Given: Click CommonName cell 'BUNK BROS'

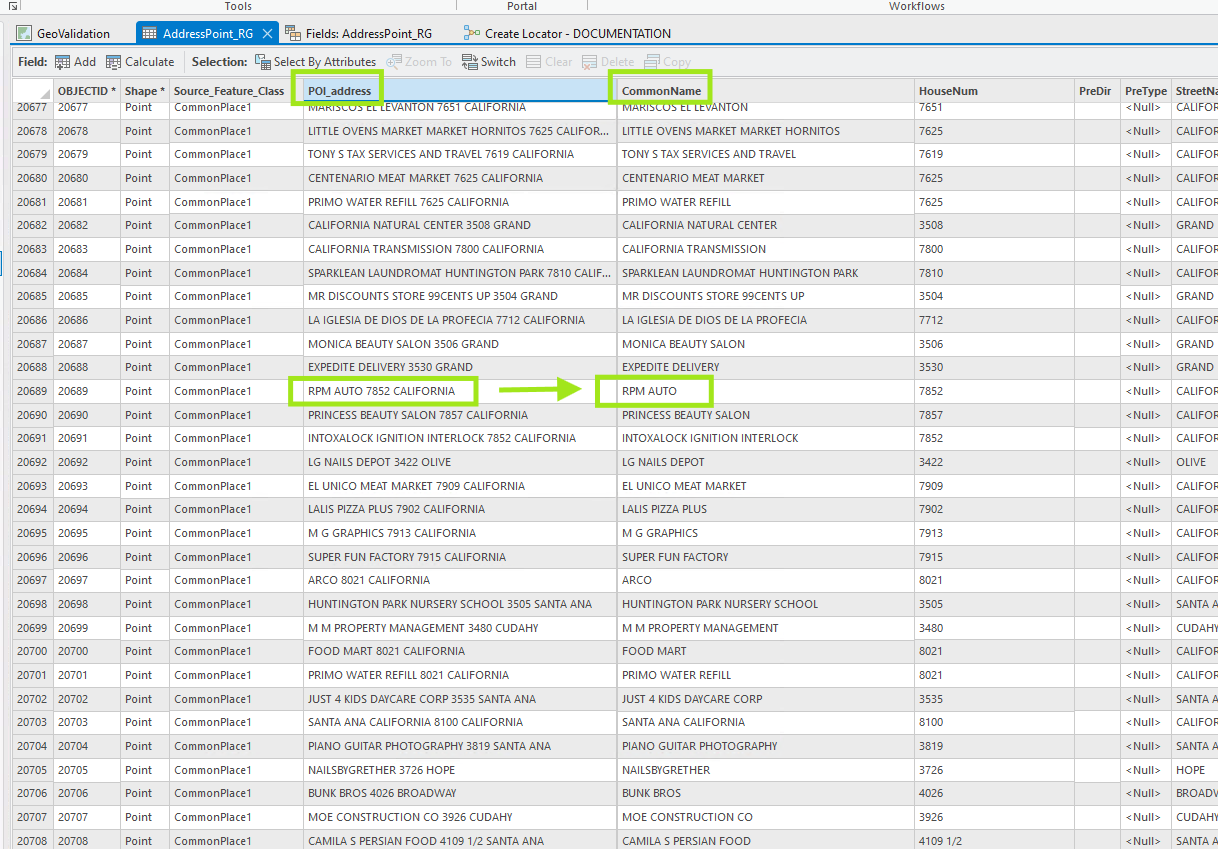Looking at the screenshot, I should [x=765, y=793].
